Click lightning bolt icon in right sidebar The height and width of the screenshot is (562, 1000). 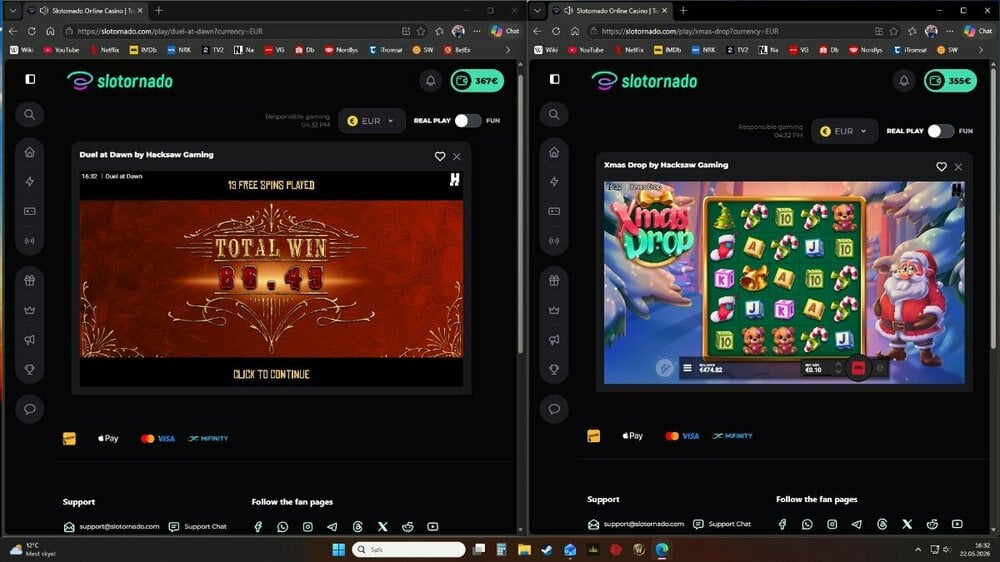(x=554, y=182)
